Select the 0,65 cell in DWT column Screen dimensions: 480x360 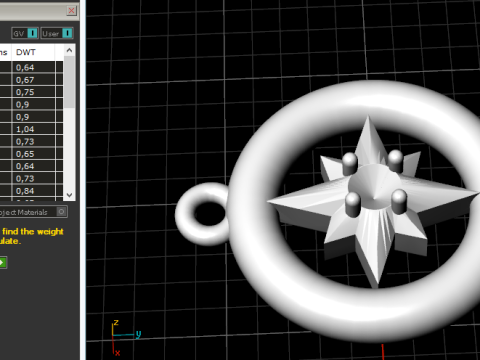[33, 154]
